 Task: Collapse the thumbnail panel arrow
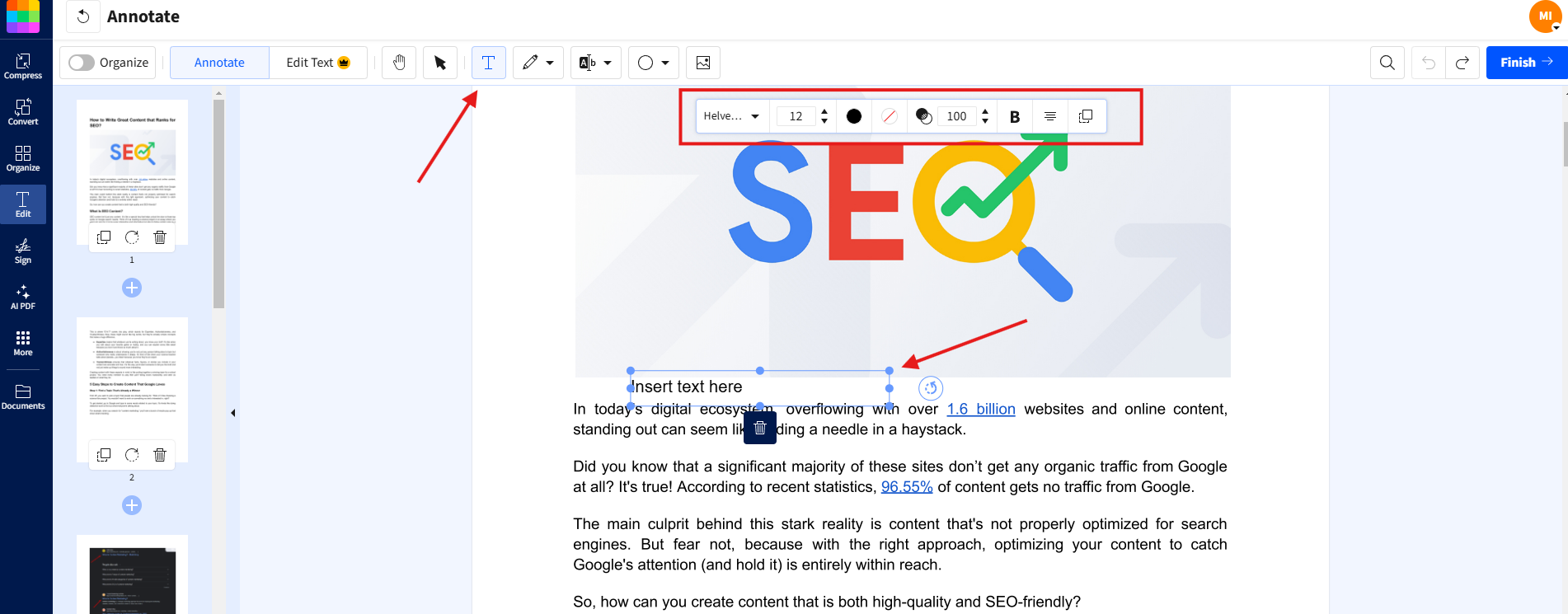233,413
